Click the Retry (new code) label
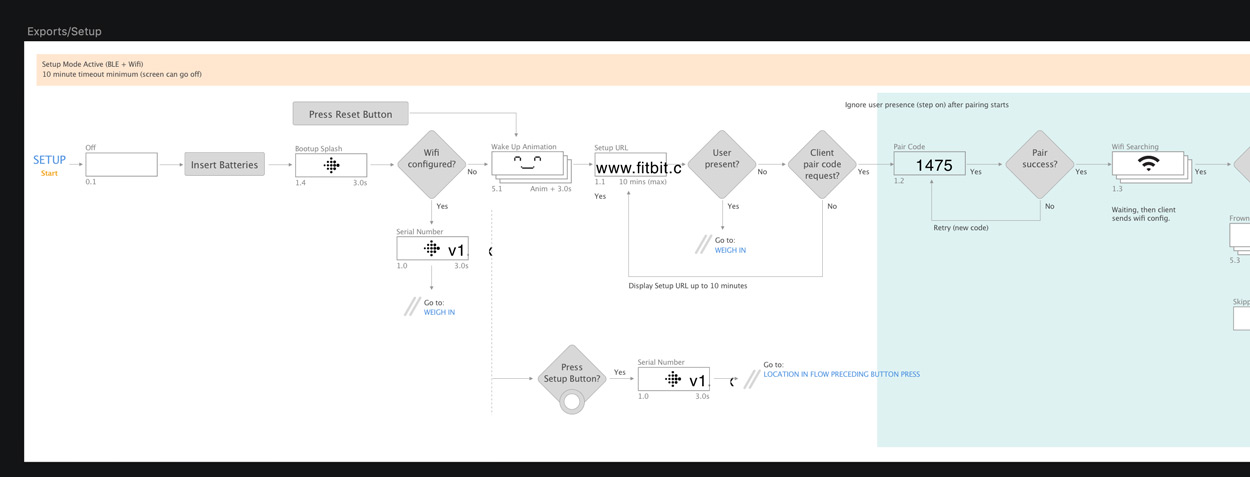The height and width of the screenshot is (477, 1250). pyautogui.click(x=960, y=228)
